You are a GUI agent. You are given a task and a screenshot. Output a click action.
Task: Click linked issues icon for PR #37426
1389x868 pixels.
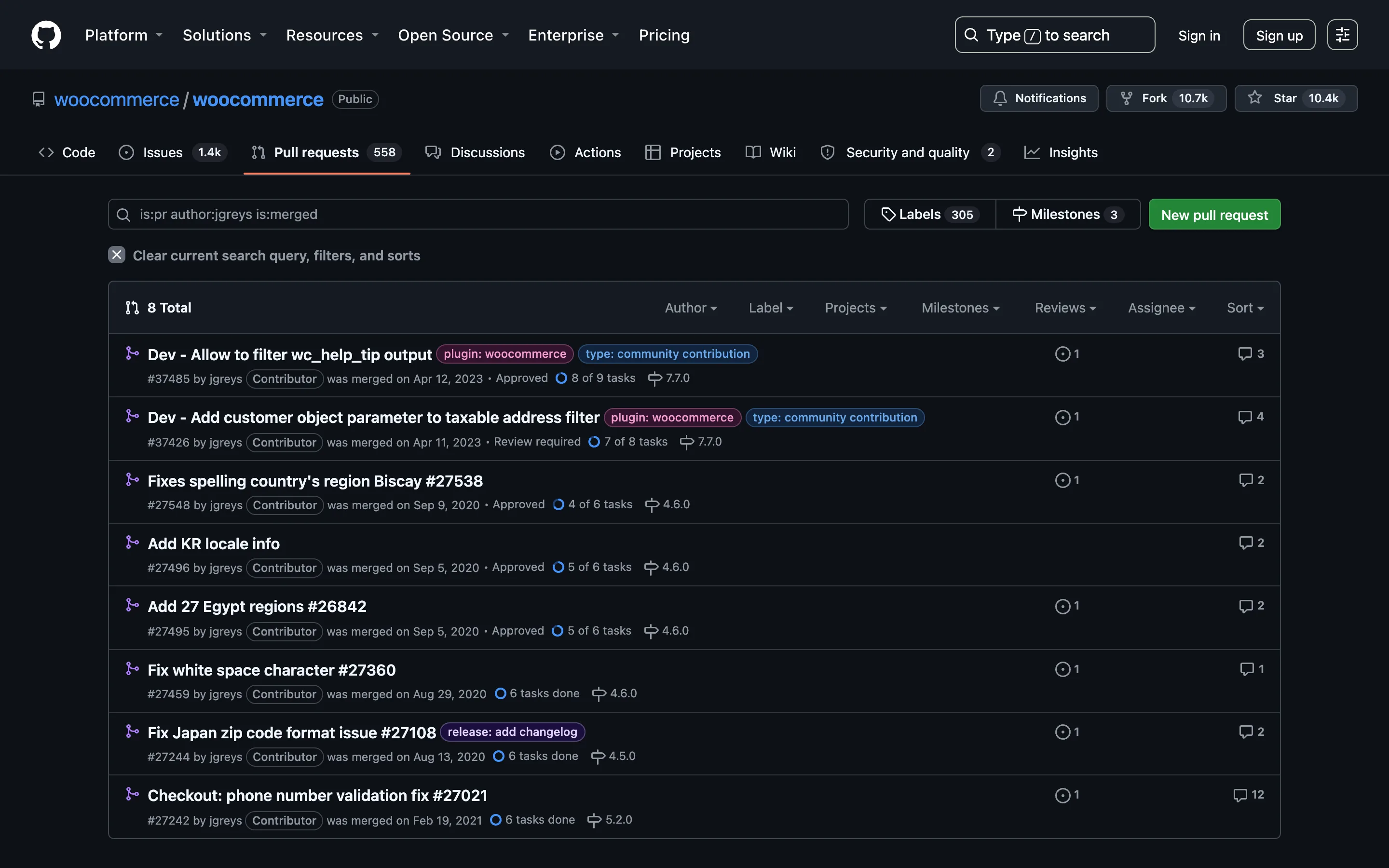(x=1067, y=417)
